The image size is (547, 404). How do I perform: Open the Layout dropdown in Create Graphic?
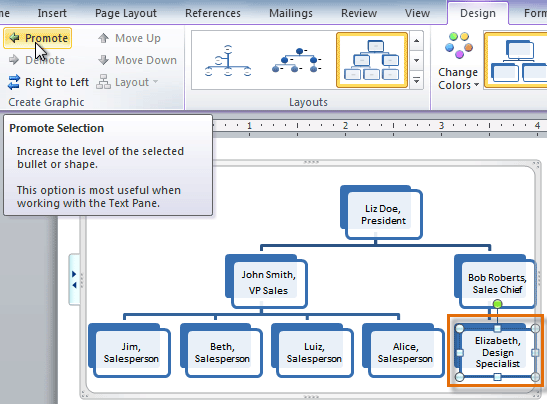127,82
